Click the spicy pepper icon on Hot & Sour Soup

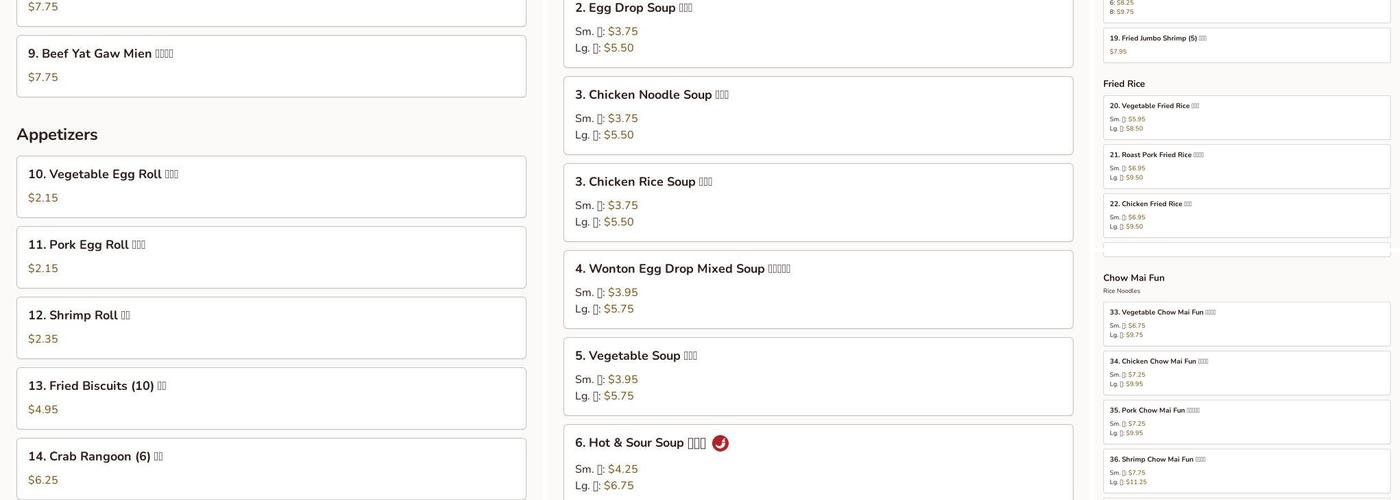720,443
